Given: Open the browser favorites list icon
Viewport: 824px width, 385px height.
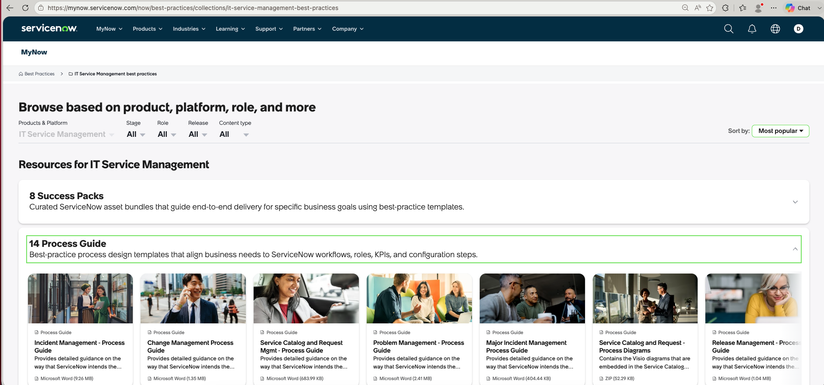Looking at the screenshot, I should click(x=743, y=8).
